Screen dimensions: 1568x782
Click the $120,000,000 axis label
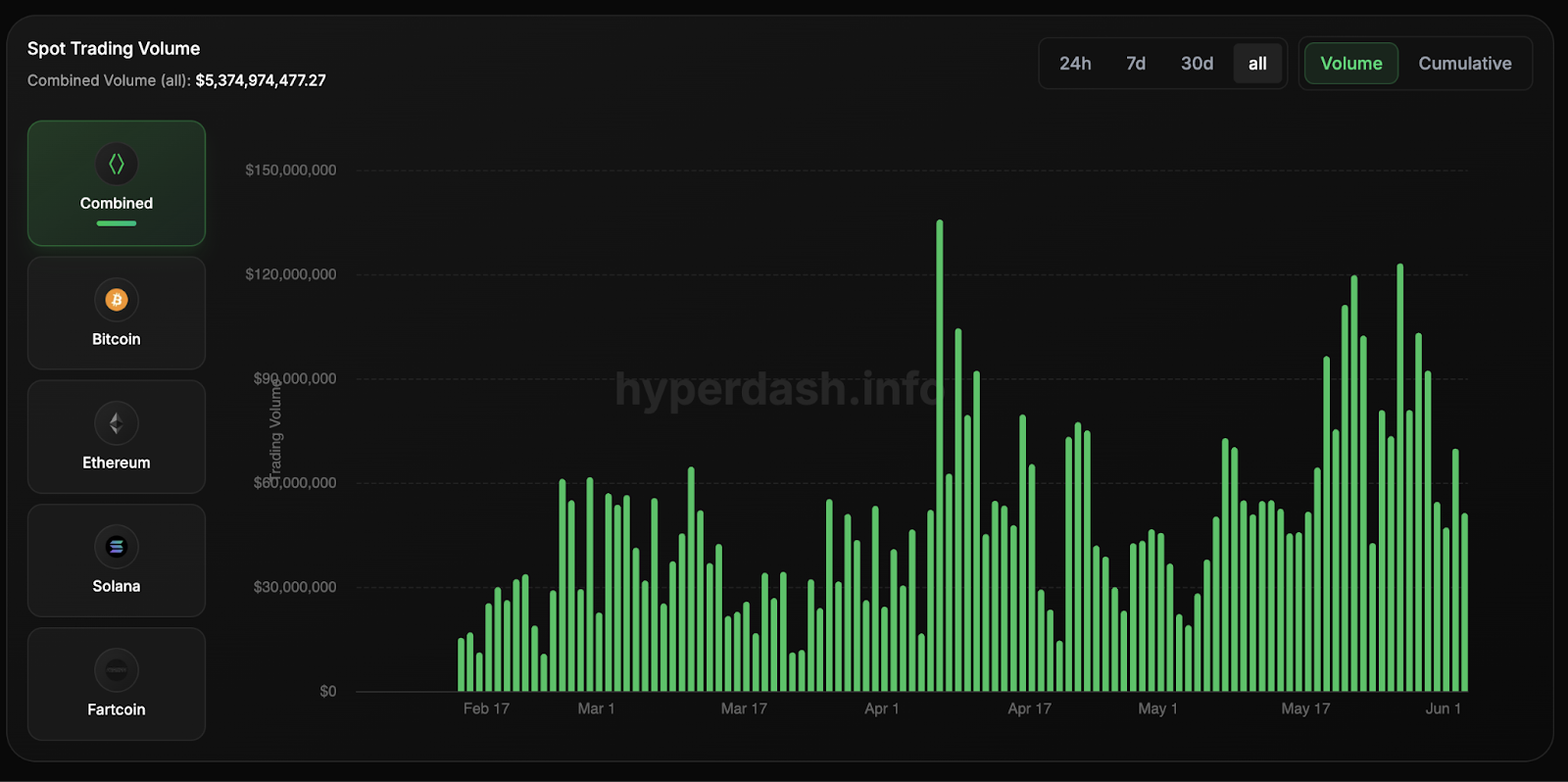pos(291,274)
